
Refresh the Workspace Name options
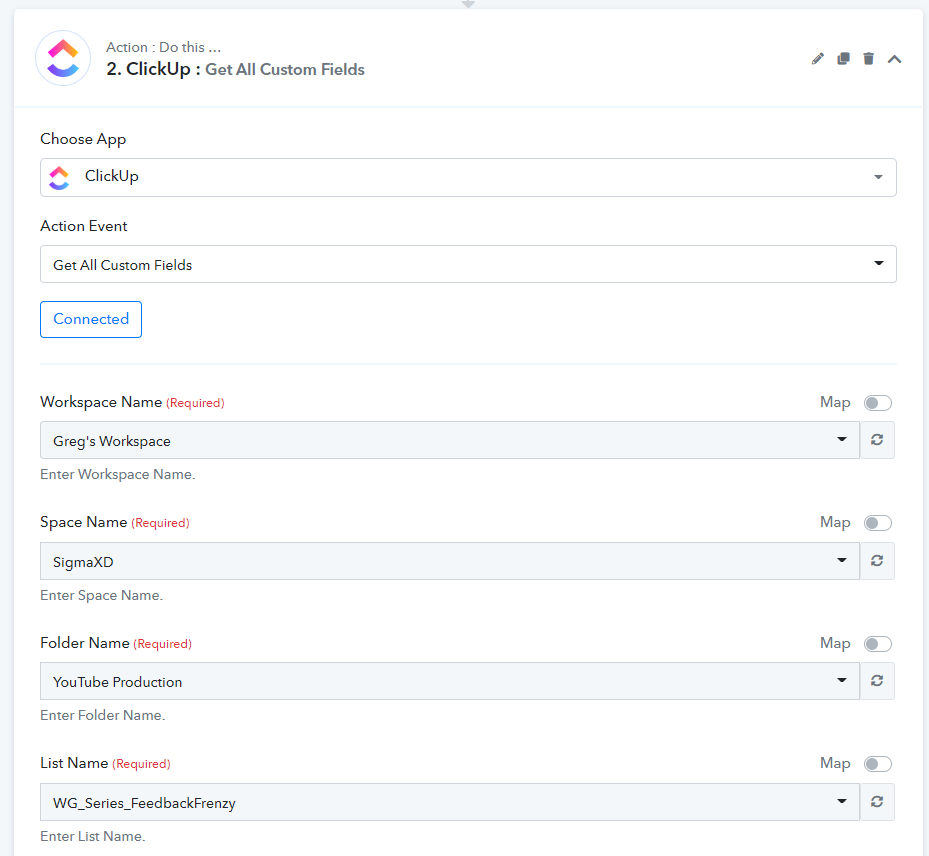click(877, 440)
